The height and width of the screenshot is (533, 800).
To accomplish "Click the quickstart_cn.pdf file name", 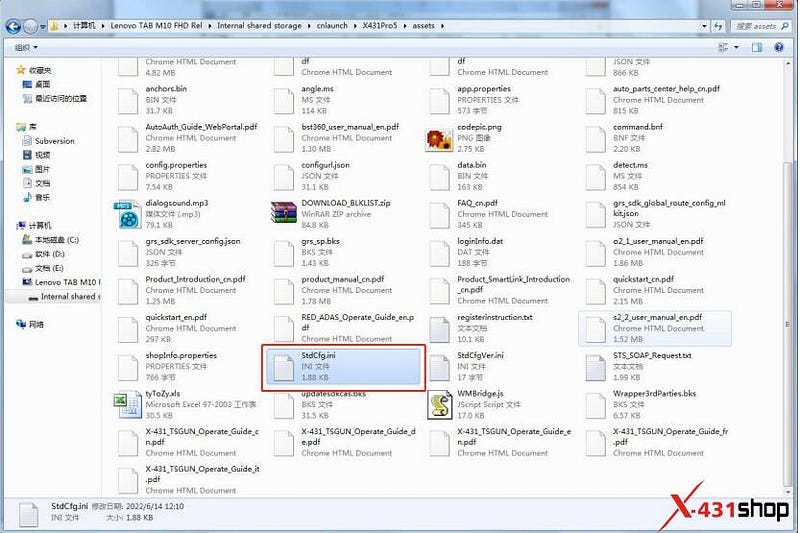I will click(x=643, y=279).
